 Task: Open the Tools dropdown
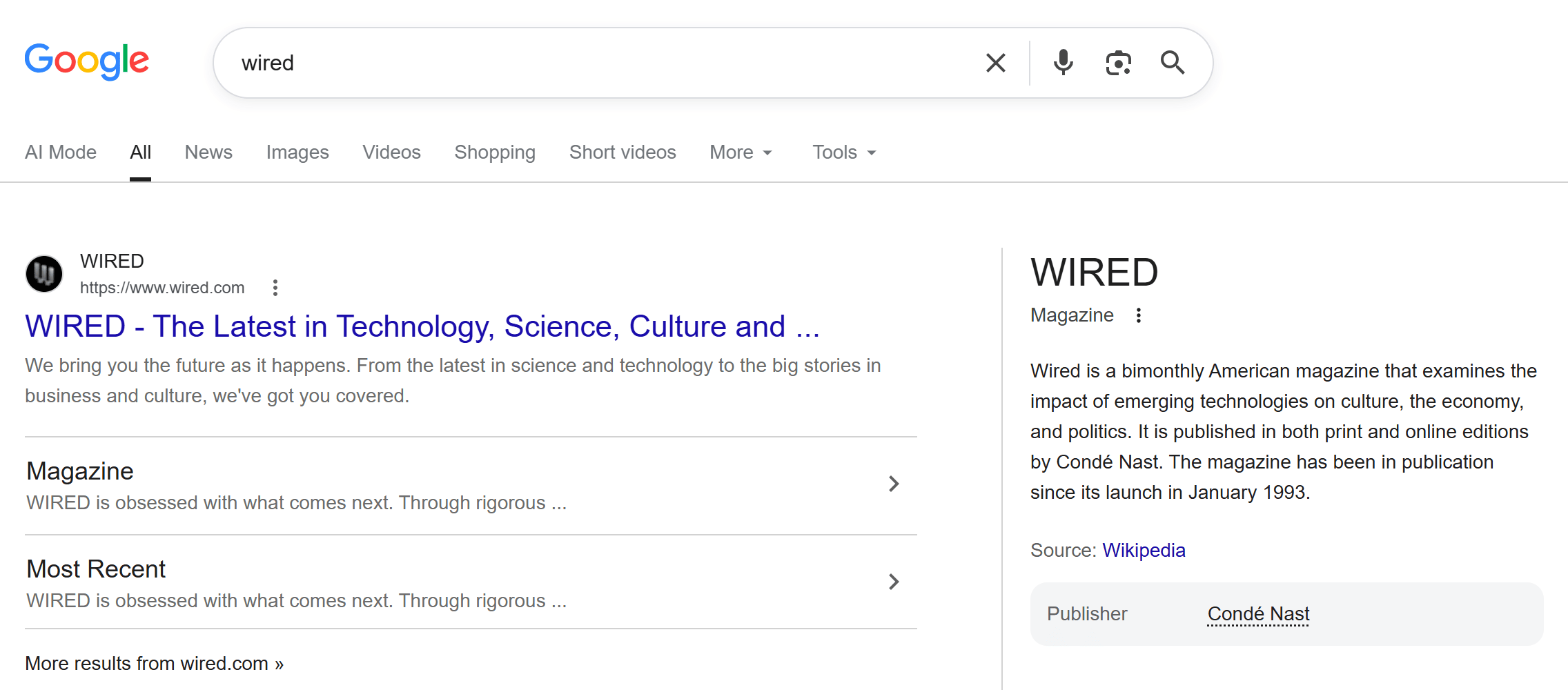(843, 152)
